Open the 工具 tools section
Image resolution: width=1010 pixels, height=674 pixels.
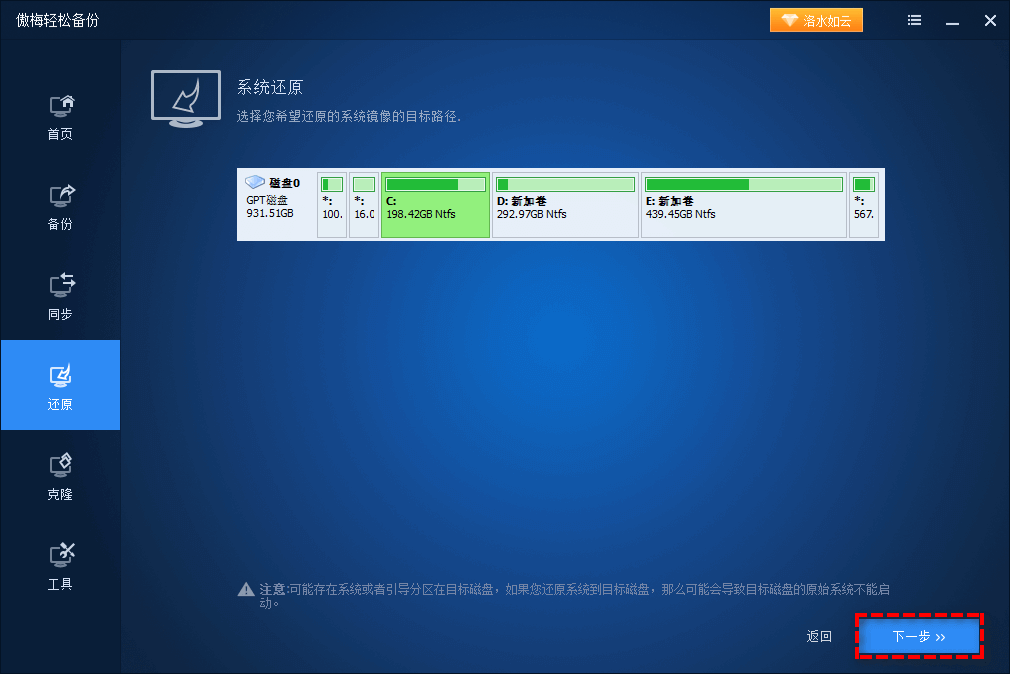pyautogui.click(x=60, y=565)
